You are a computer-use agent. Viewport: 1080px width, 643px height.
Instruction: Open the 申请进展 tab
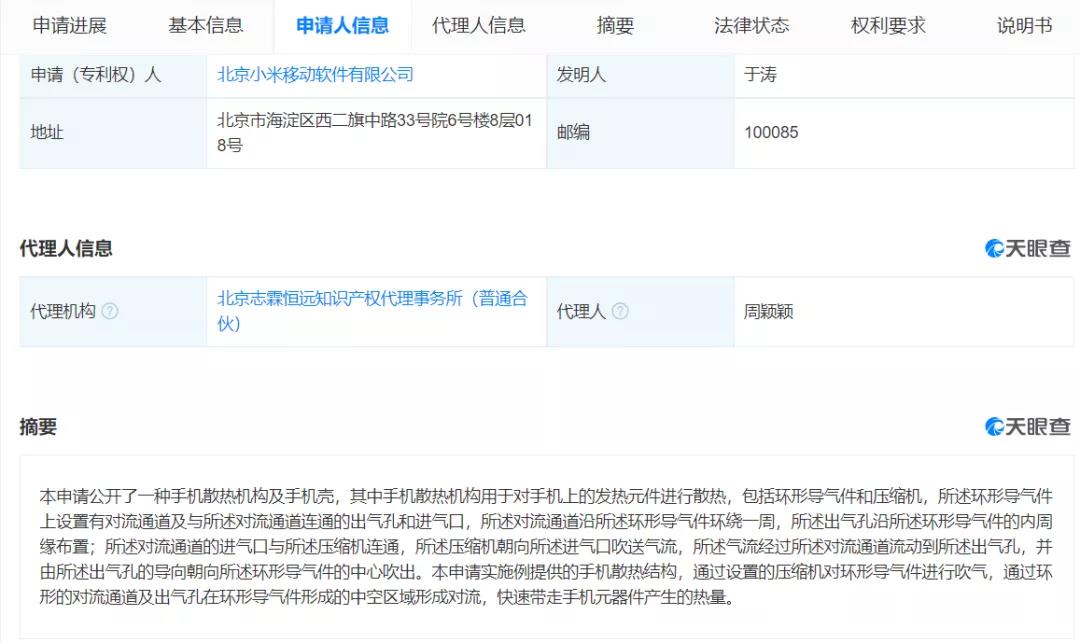[70, 26]
